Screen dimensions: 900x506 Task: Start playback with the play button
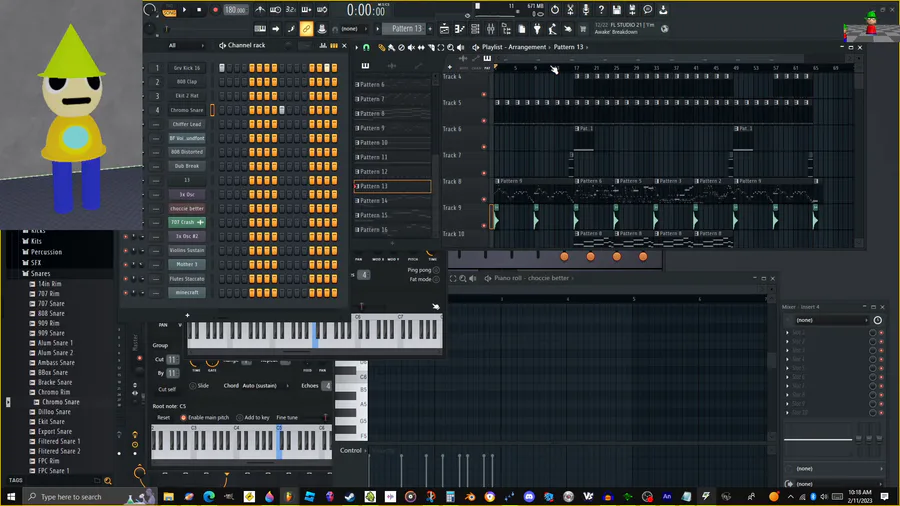coord(184,10)
